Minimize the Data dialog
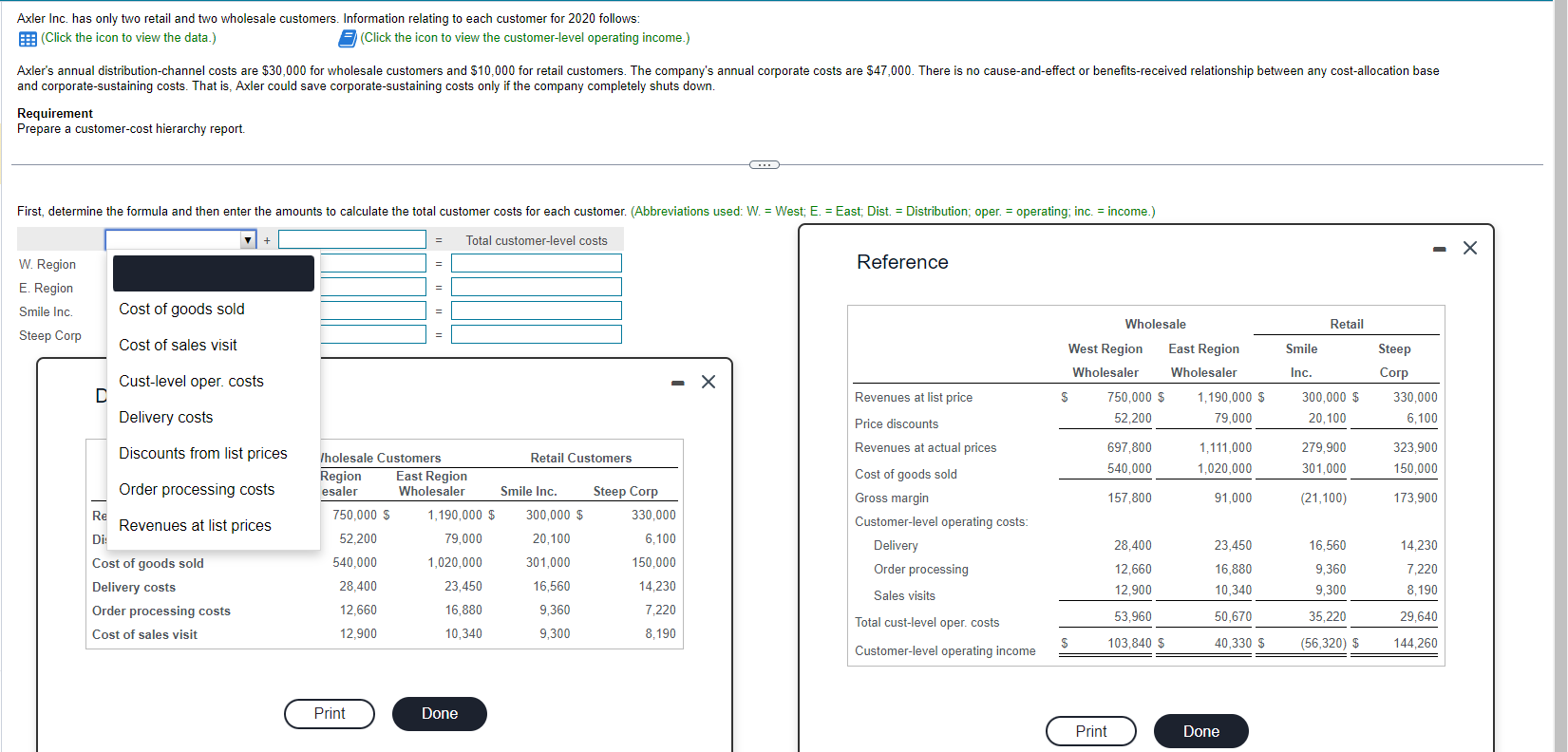 coord(677,383)
